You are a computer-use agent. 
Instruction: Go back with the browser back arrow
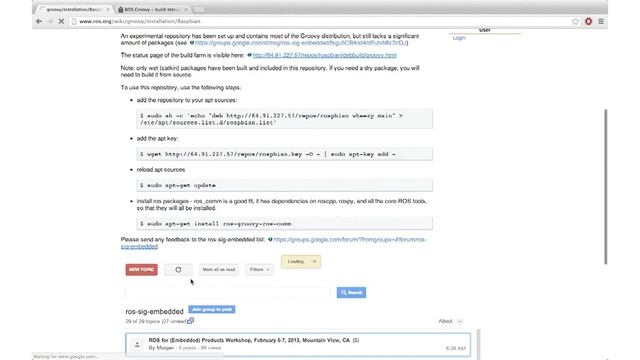tap(39, 21)
